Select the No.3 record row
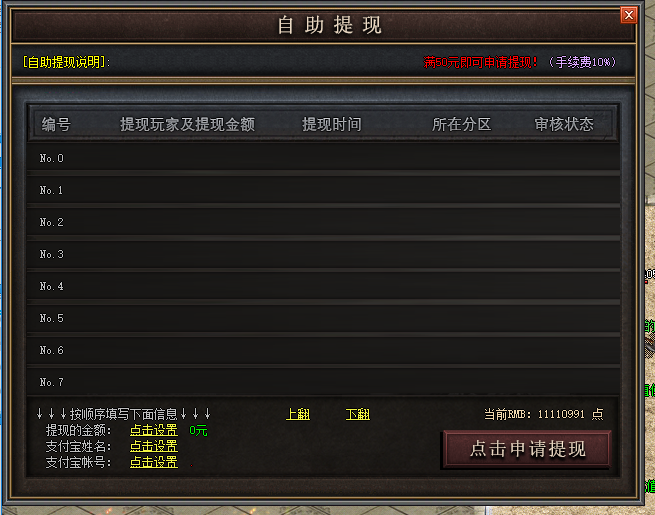Screen dimensions: 655x515 point(323,254)
